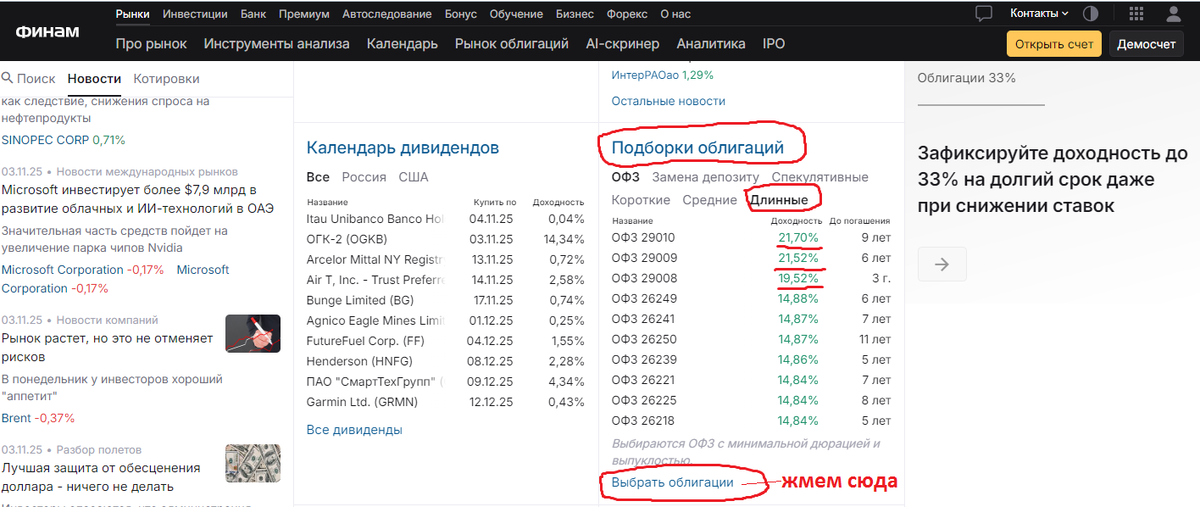The image size is (1200, 507).
Task: Select the Длинные duration tab
Action: coord(779,200)
